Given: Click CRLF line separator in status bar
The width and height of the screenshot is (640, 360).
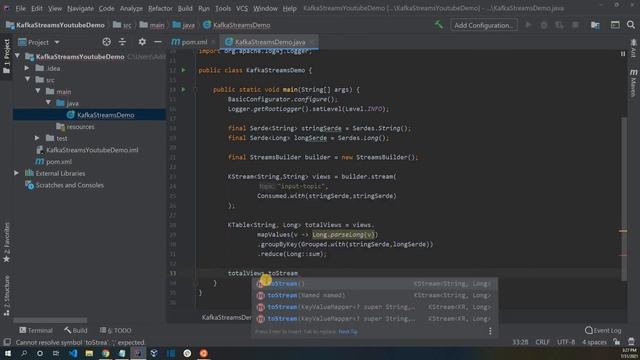Looking at the screenshot, I should pos(542,342).
